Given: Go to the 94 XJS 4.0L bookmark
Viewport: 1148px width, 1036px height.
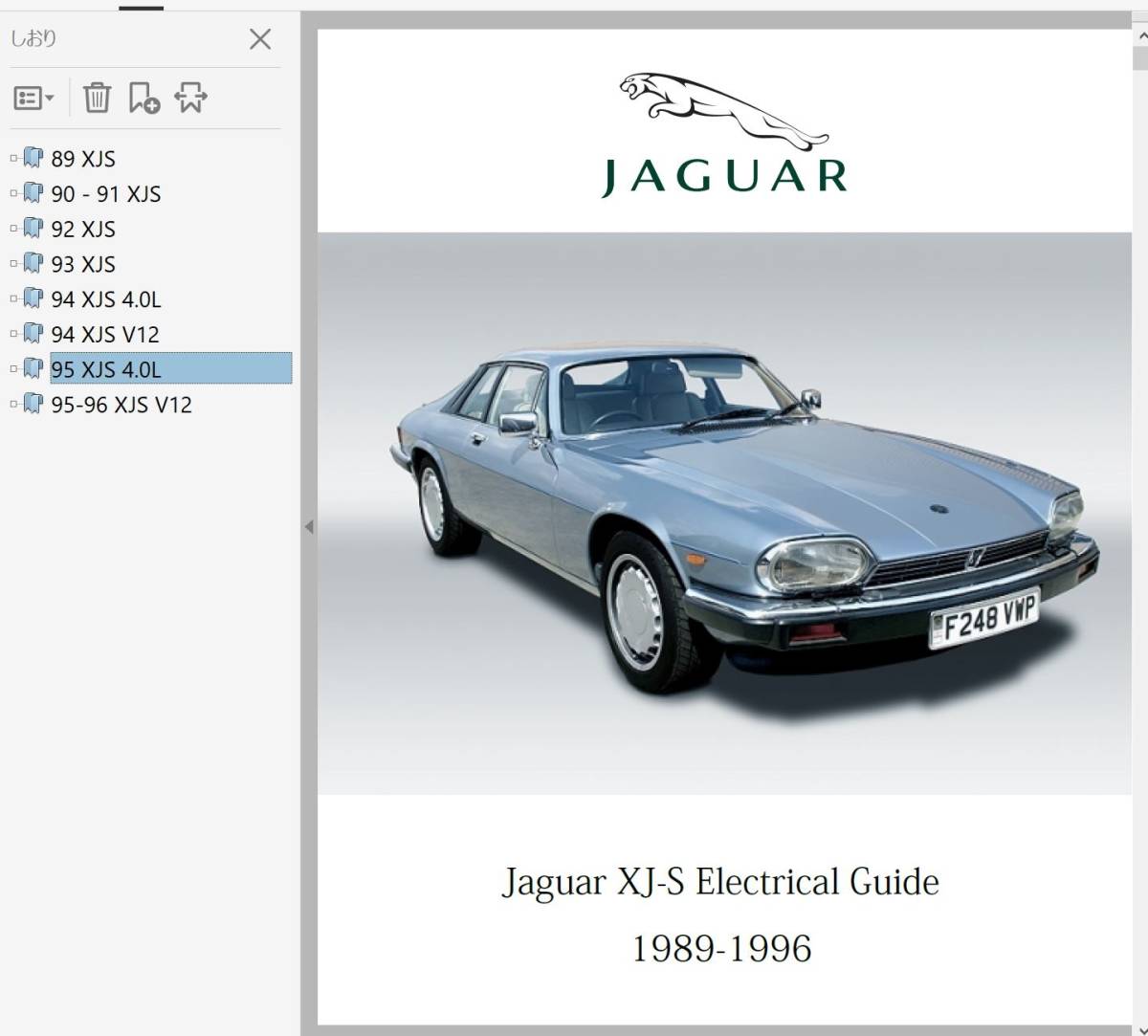Looking at the screenshot, I should 106,299.
